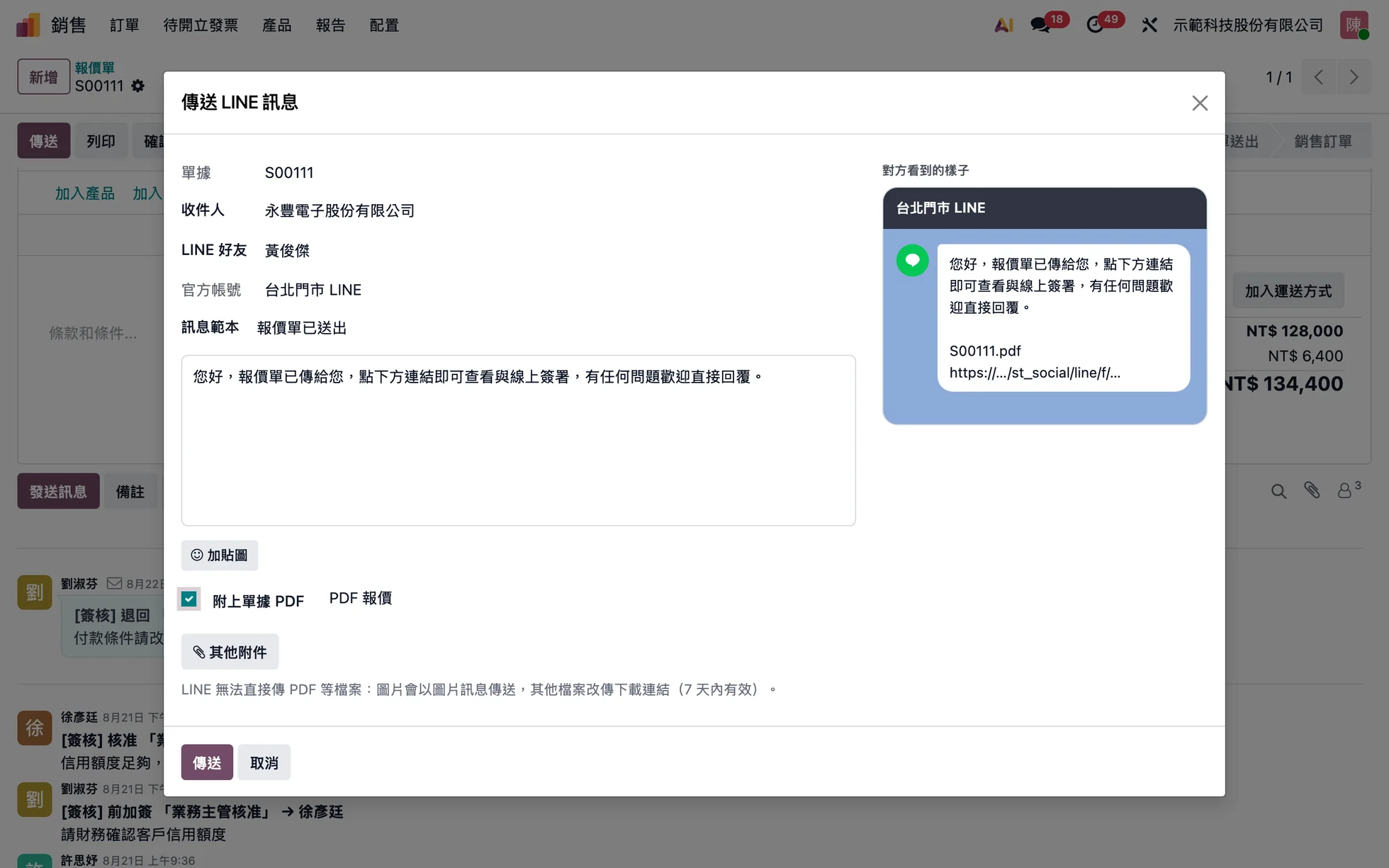Open the activities clock icon with badge 49
1389x868 pixels.
point(1095,25)
